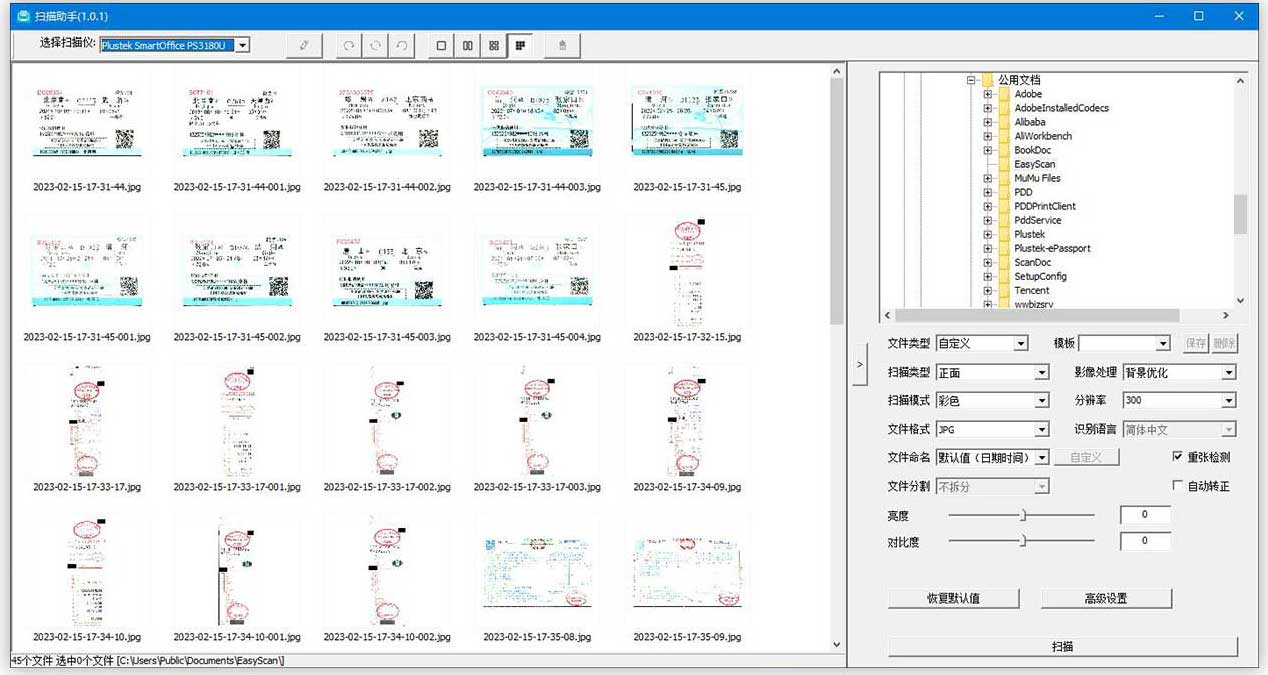The height and width of the screenshot is (675, 1268).
Task: Enable the 重张检测 checkbox
Action: [1178, 457]
